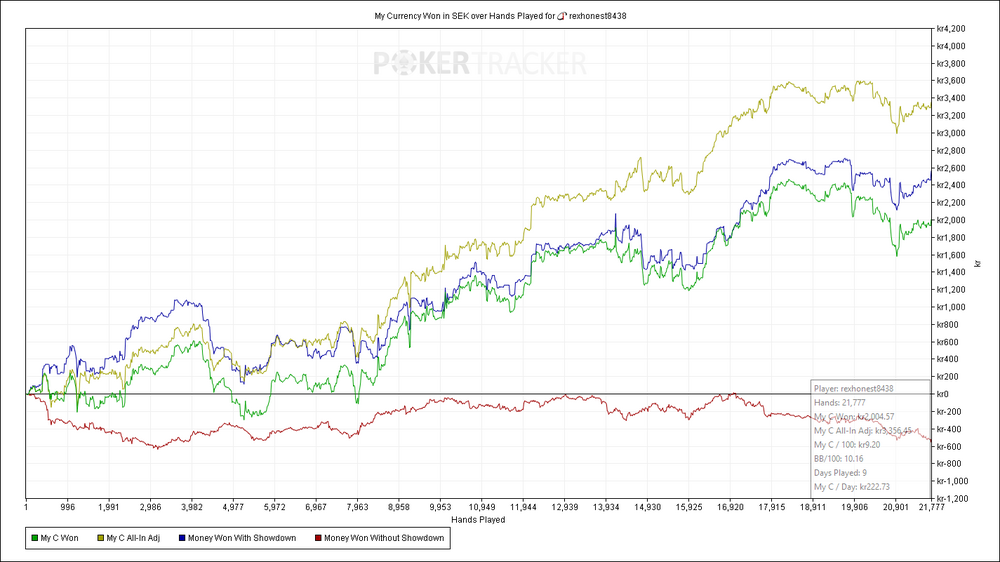Image resolution: width=1000 pixels, height=562 pixels.
Task: Click the poker site icon beside rexhonest8438
Action: click(562, 16)
